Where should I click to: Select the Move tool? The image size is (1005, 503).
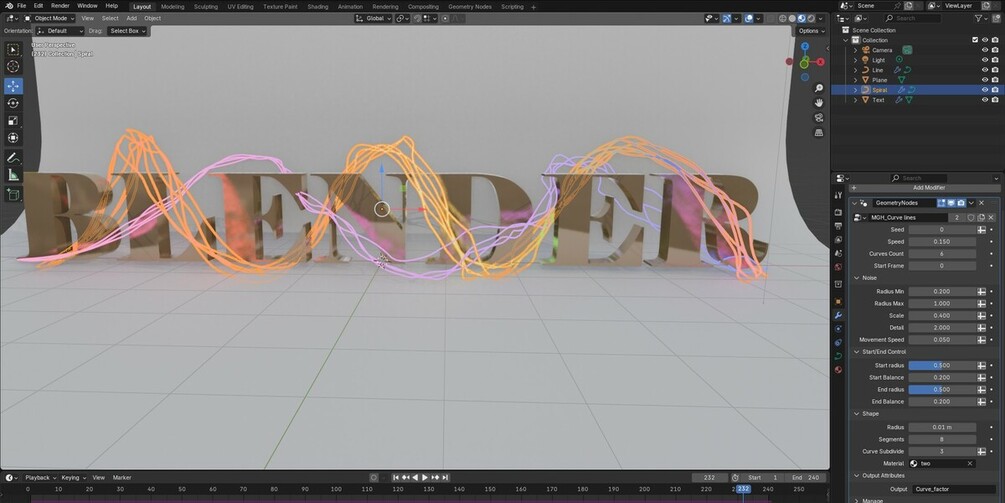pos(13,86)
